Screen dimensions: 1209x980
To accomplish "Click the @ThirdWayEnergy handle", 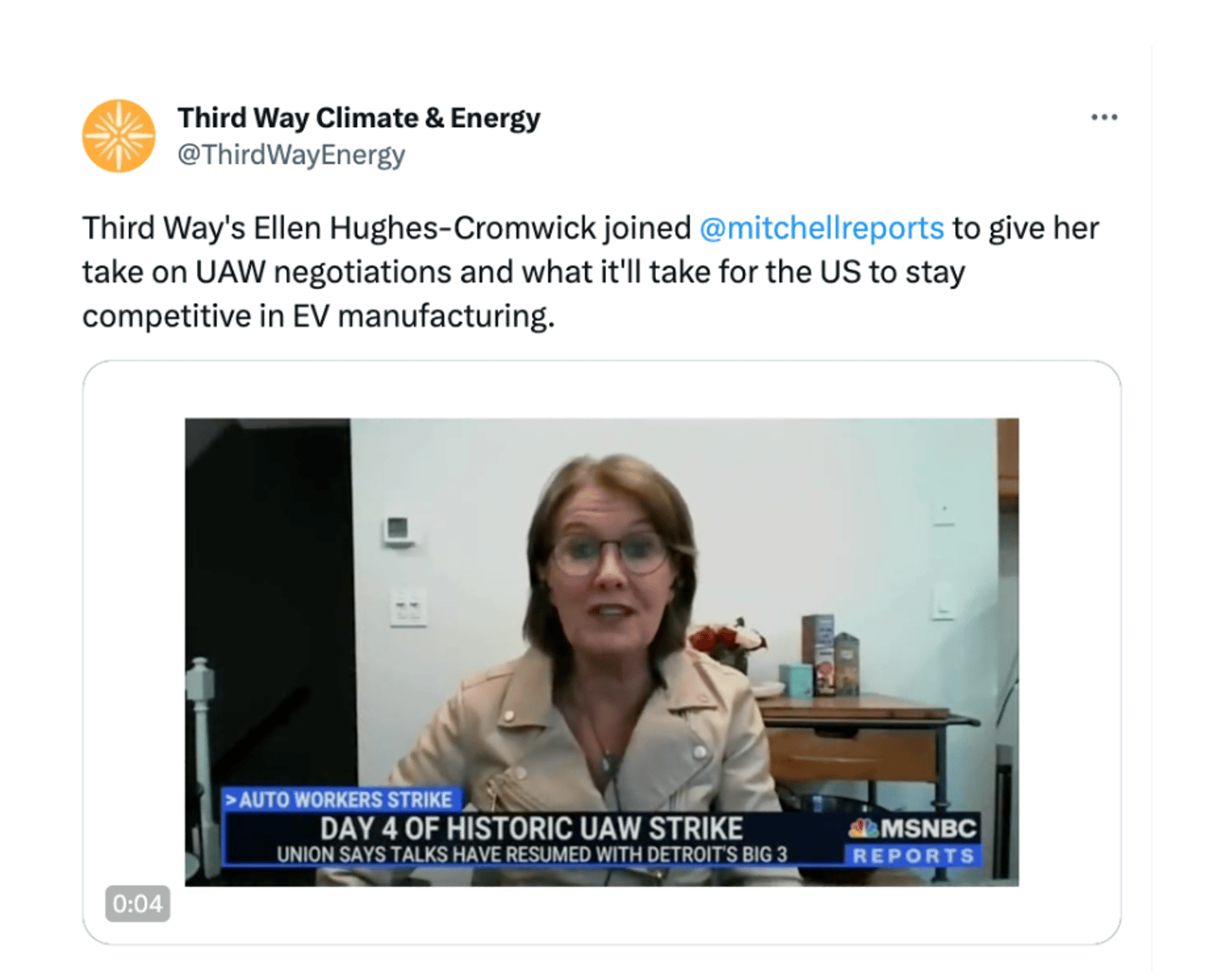I will click(x=291, y=154).
